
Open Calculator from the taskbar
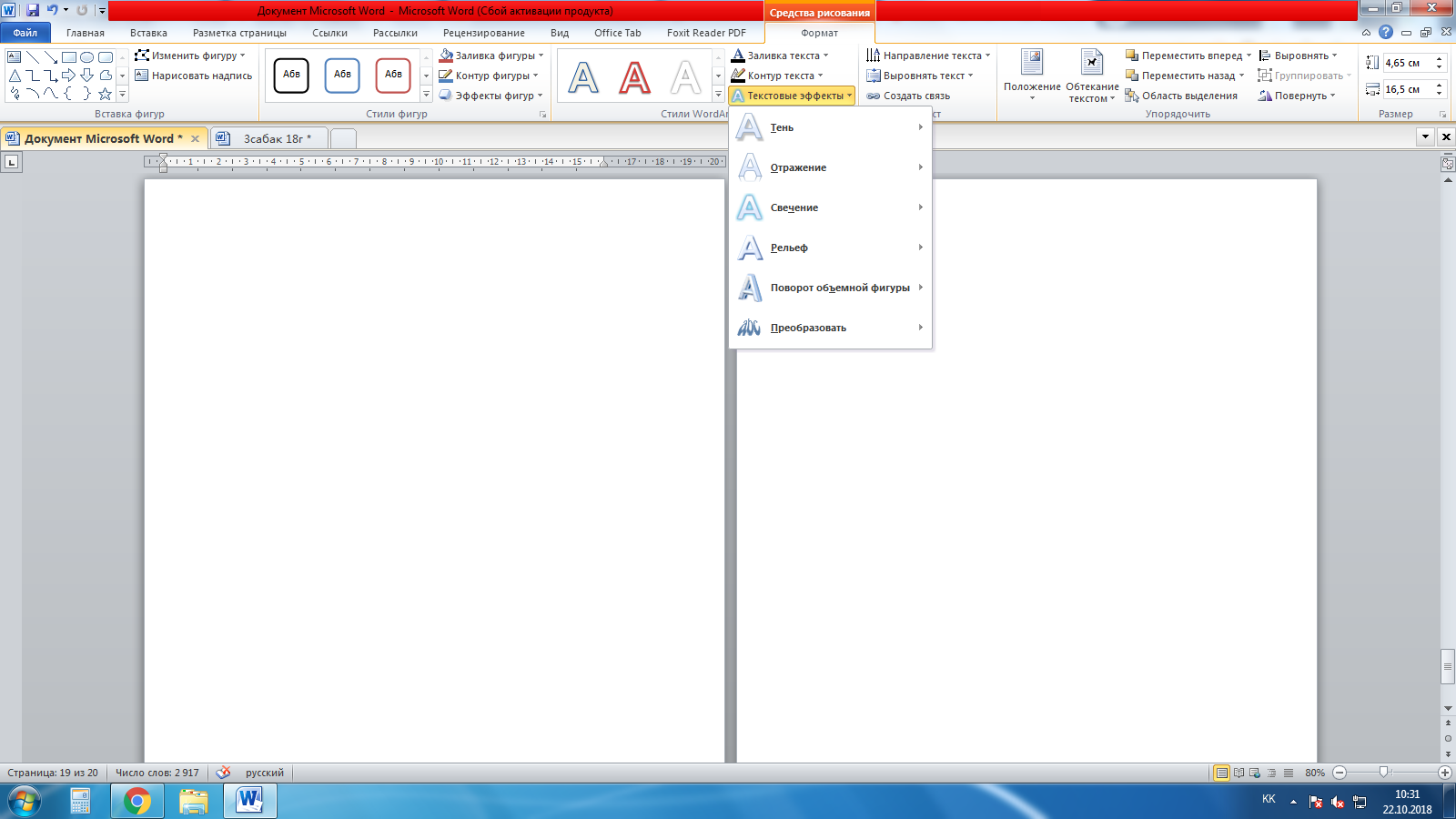[x=80, y=801]
